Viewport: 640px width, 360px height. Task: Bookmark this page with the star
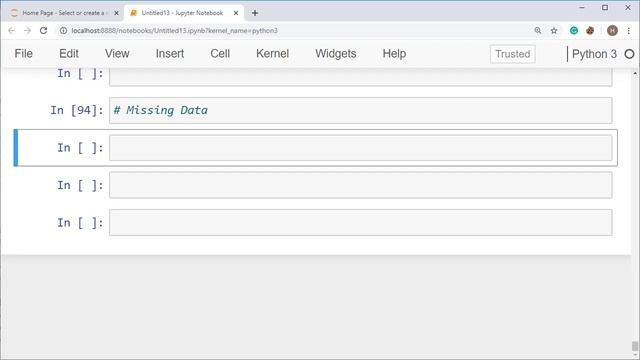point(554,31)
